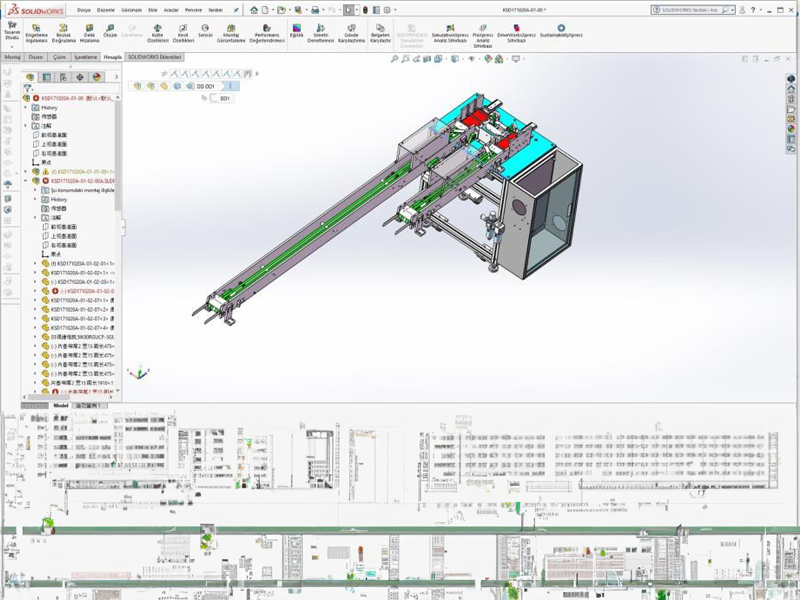Click the Ölçüm measure tool
800x600 pixels.
click(x=111, y=27)
